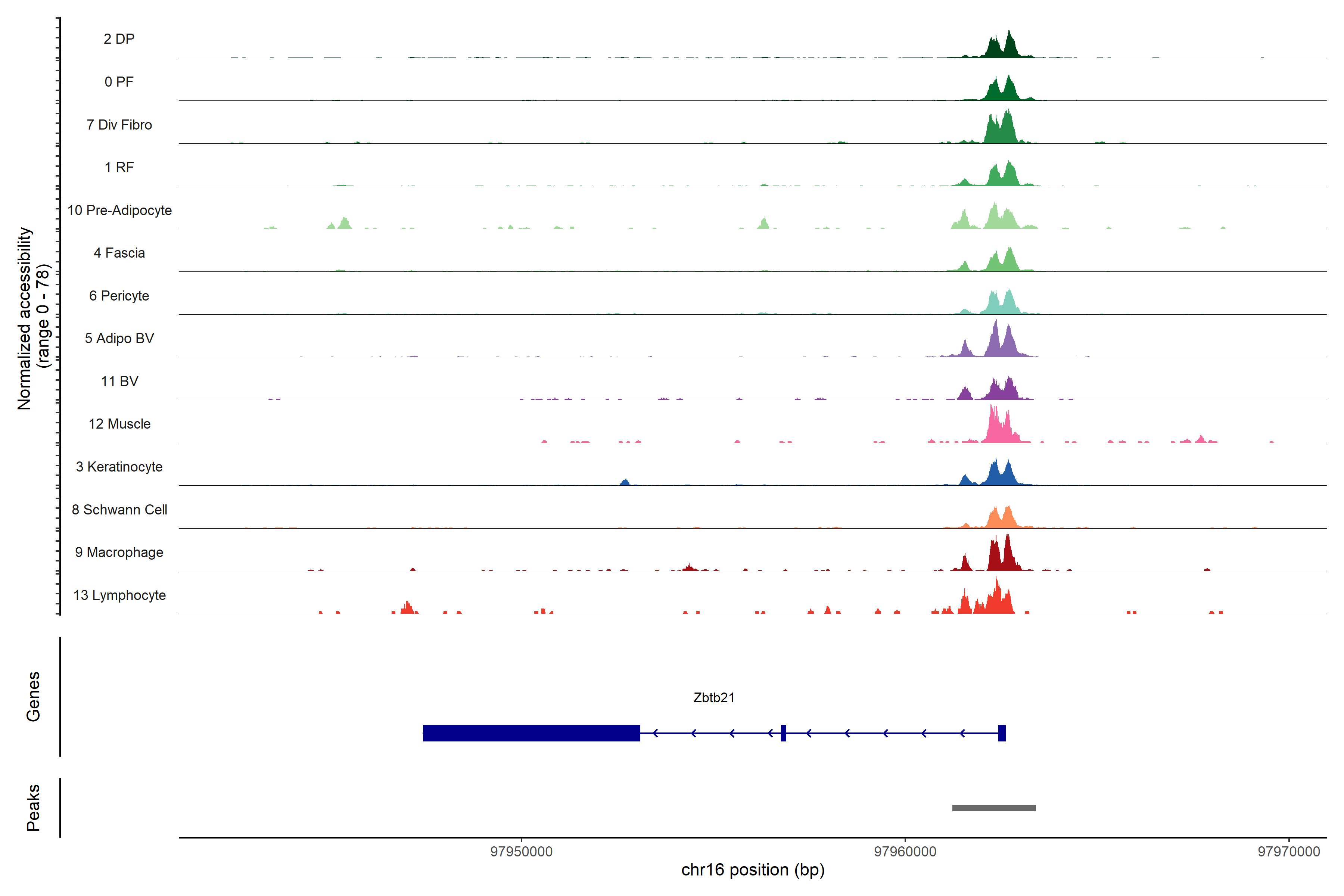
Task: Click the 3 Keratinocyte track label
Action: pos(119,467)
